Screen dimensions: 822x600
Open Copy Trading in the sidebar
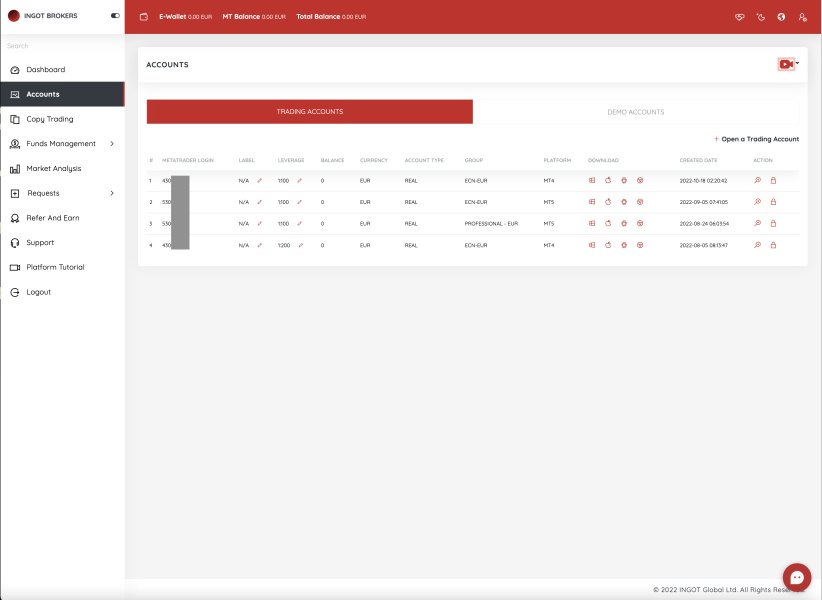point(62,119)
